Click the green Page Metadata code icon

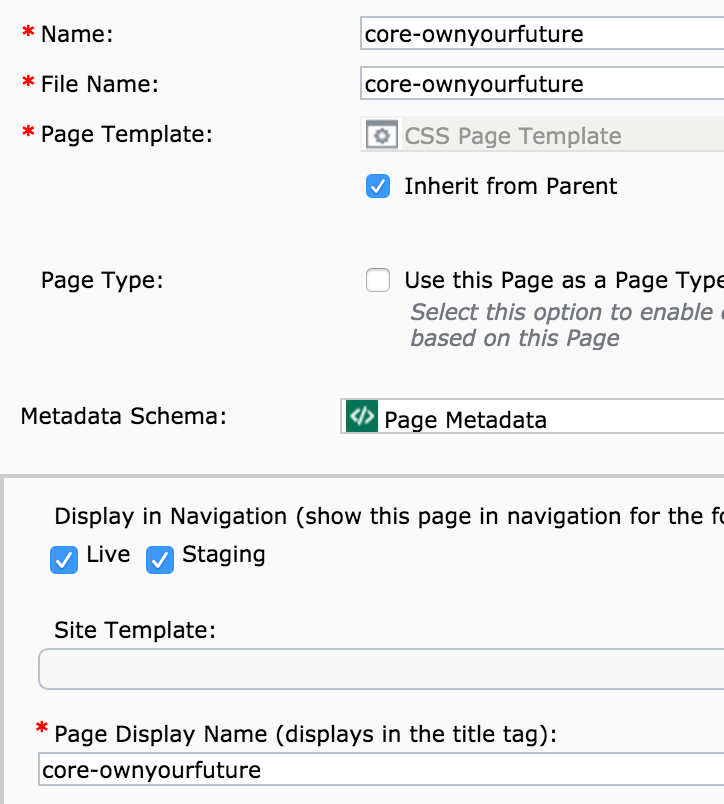360,416
